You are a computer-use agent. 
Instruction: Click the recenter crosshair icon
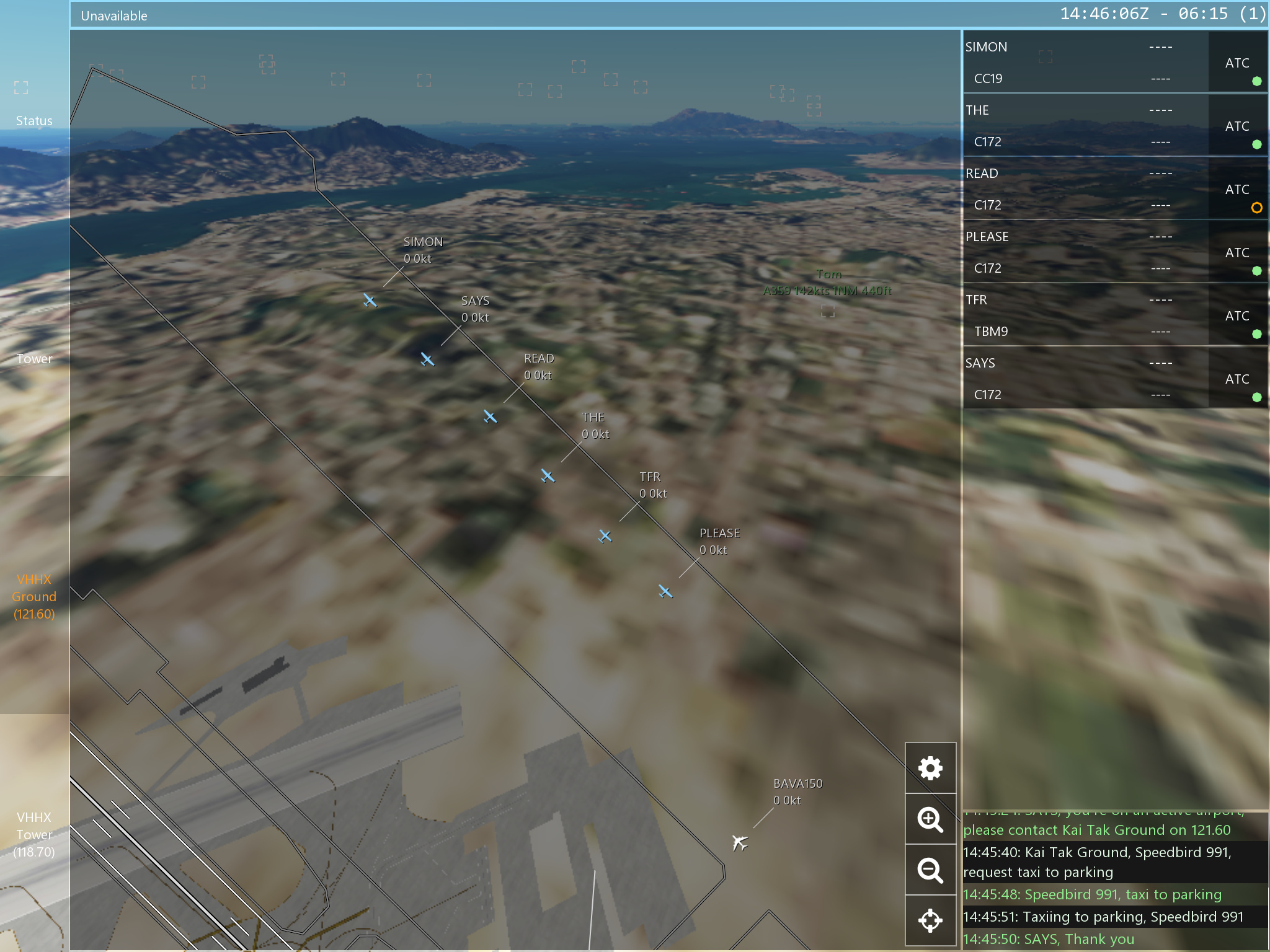pos(930,920)
